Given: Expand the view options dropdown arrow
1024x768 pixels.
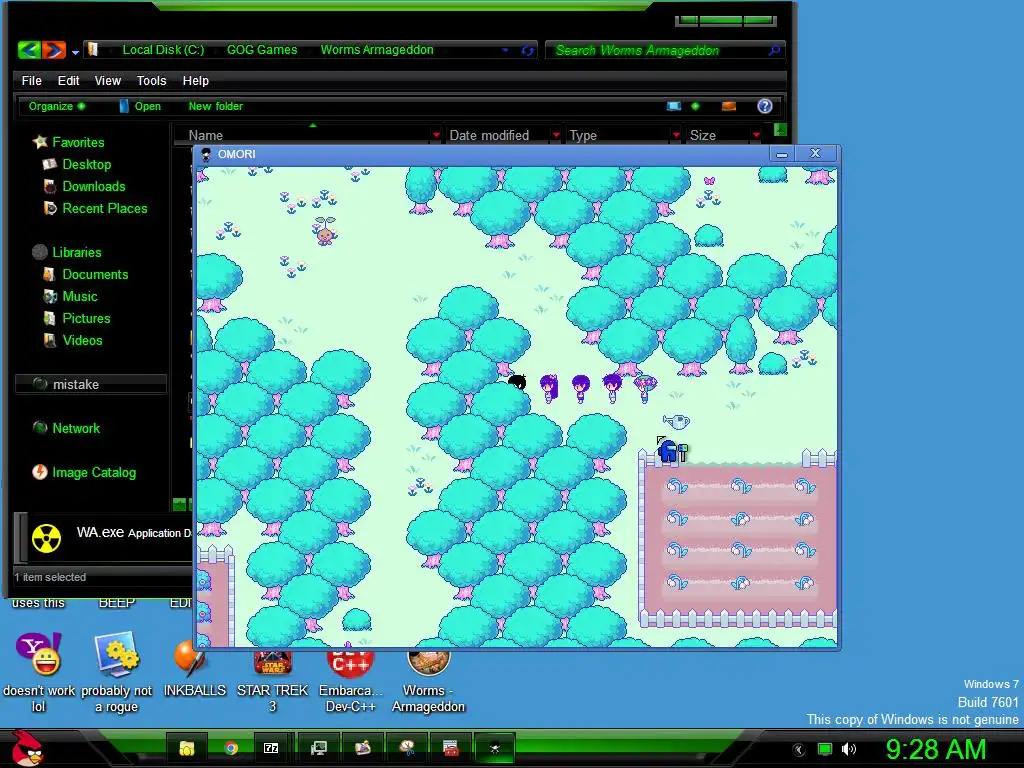Looking at the screenshot, I should tap(695, 106).
